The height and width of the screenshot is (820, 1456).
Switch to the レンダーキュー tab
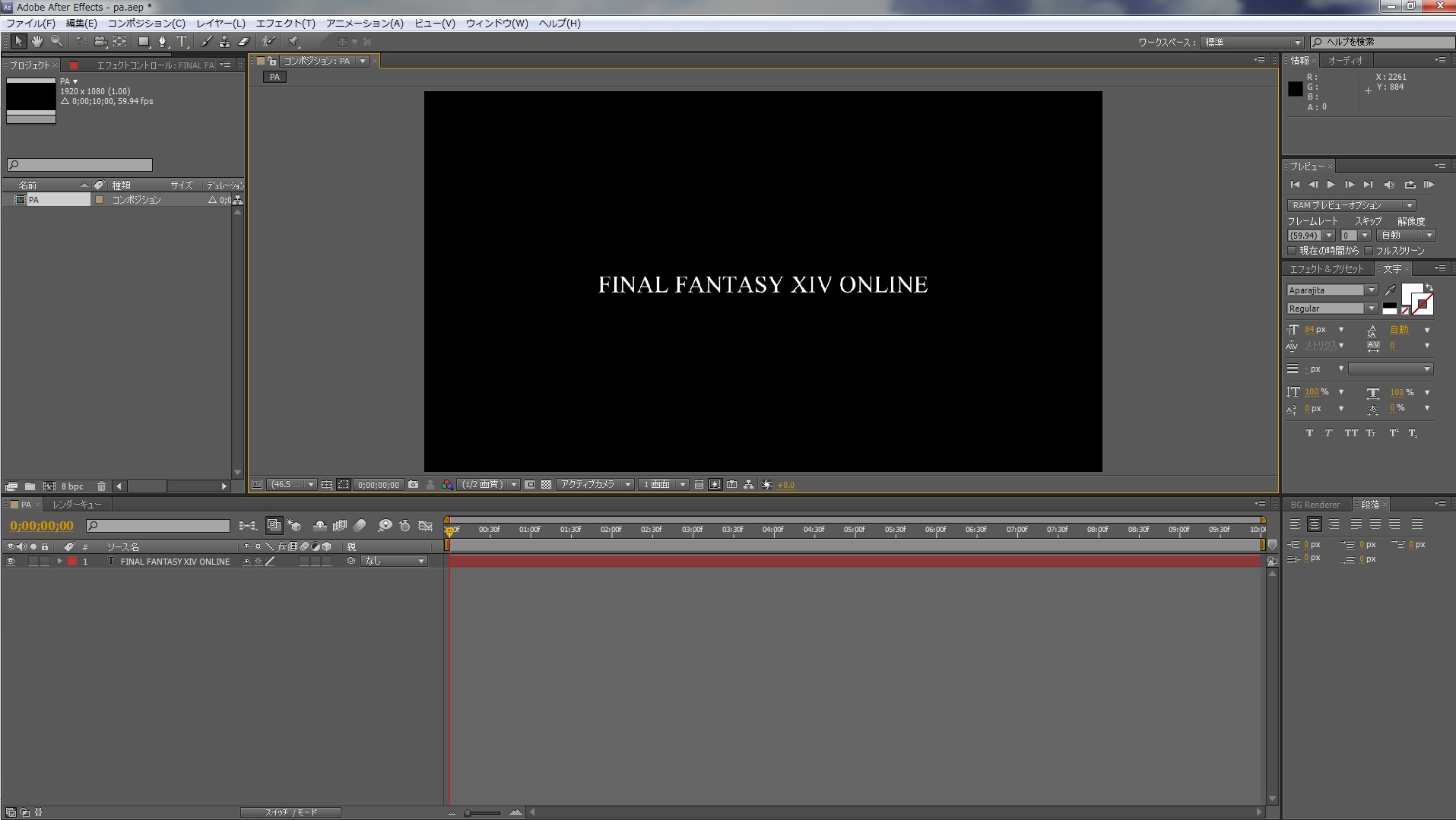click(x=76, y=505)
